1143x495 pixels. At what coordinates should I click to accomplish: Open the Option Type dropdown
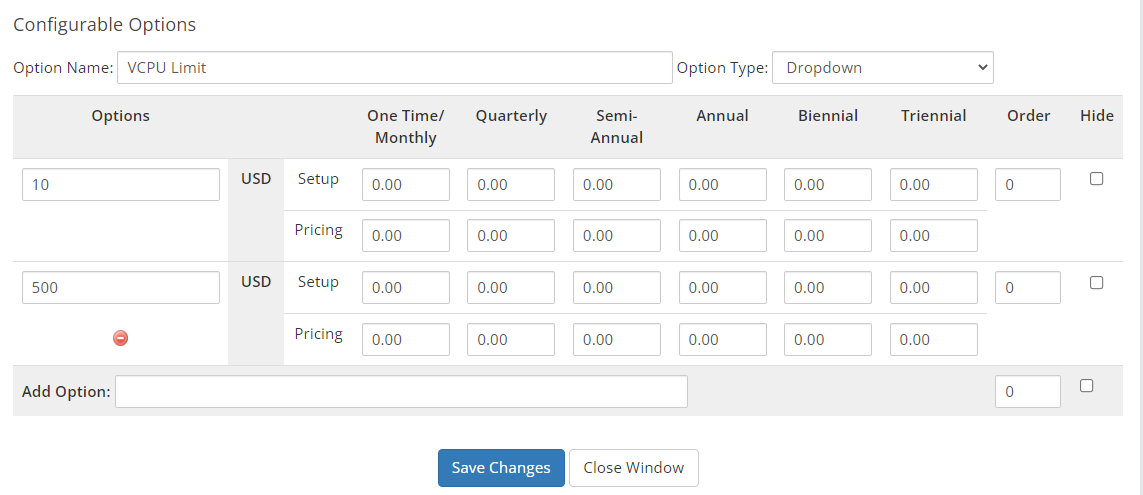tap(882, 68)
